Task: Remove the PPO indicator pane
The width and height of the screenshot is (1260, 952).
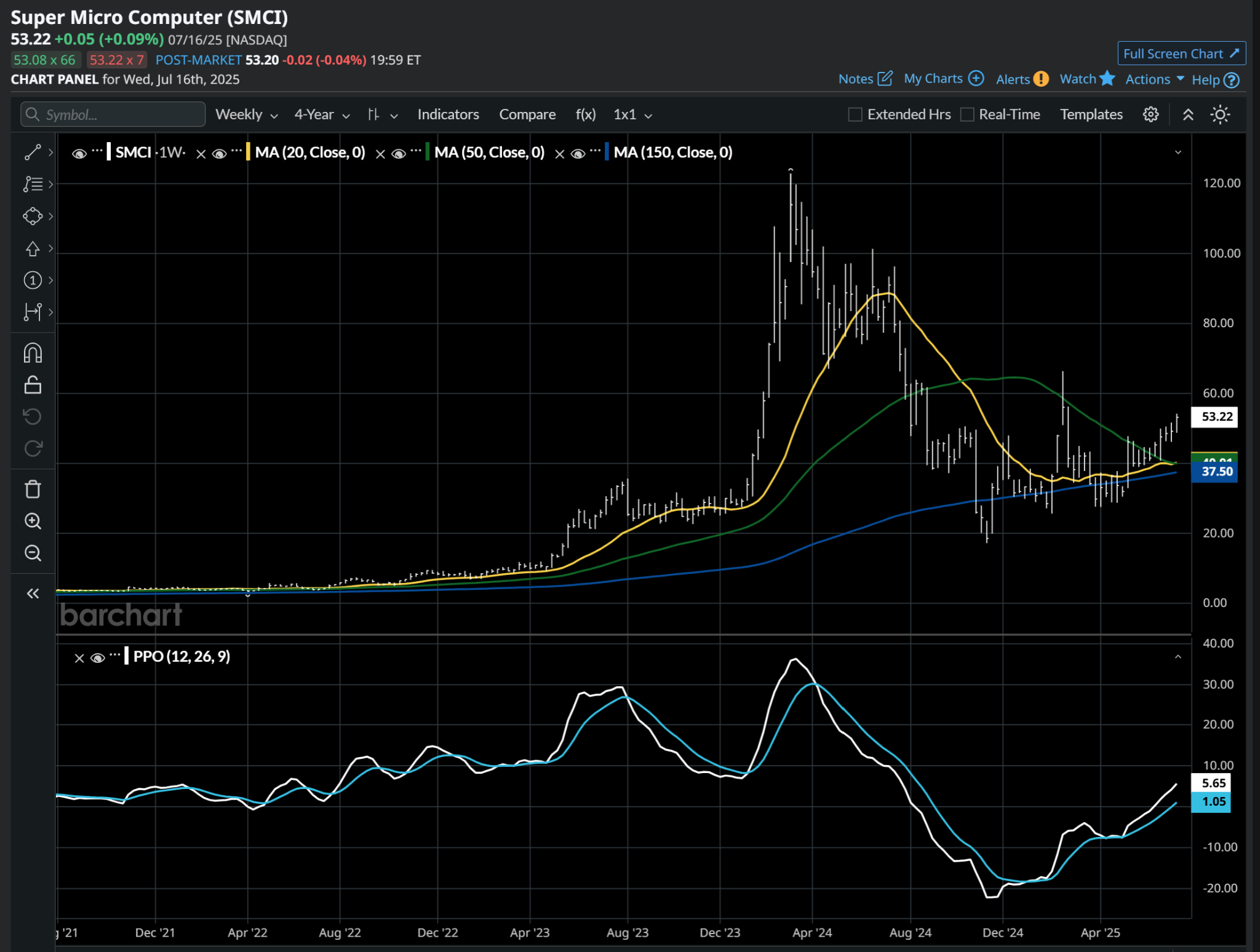Action: (x=79, y=658)
